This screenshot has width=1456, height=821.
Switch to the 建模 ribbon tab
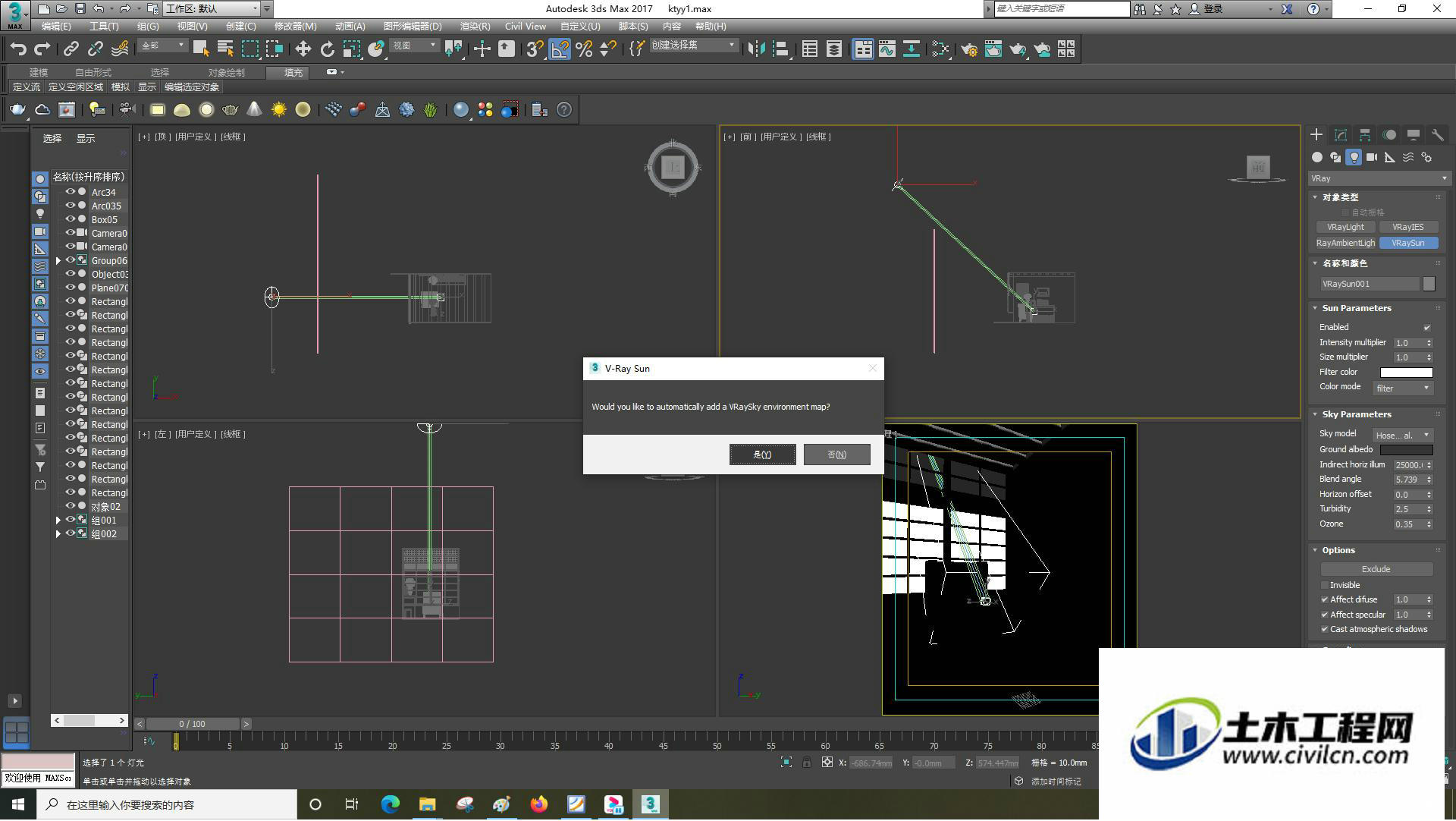coord(39,73)
